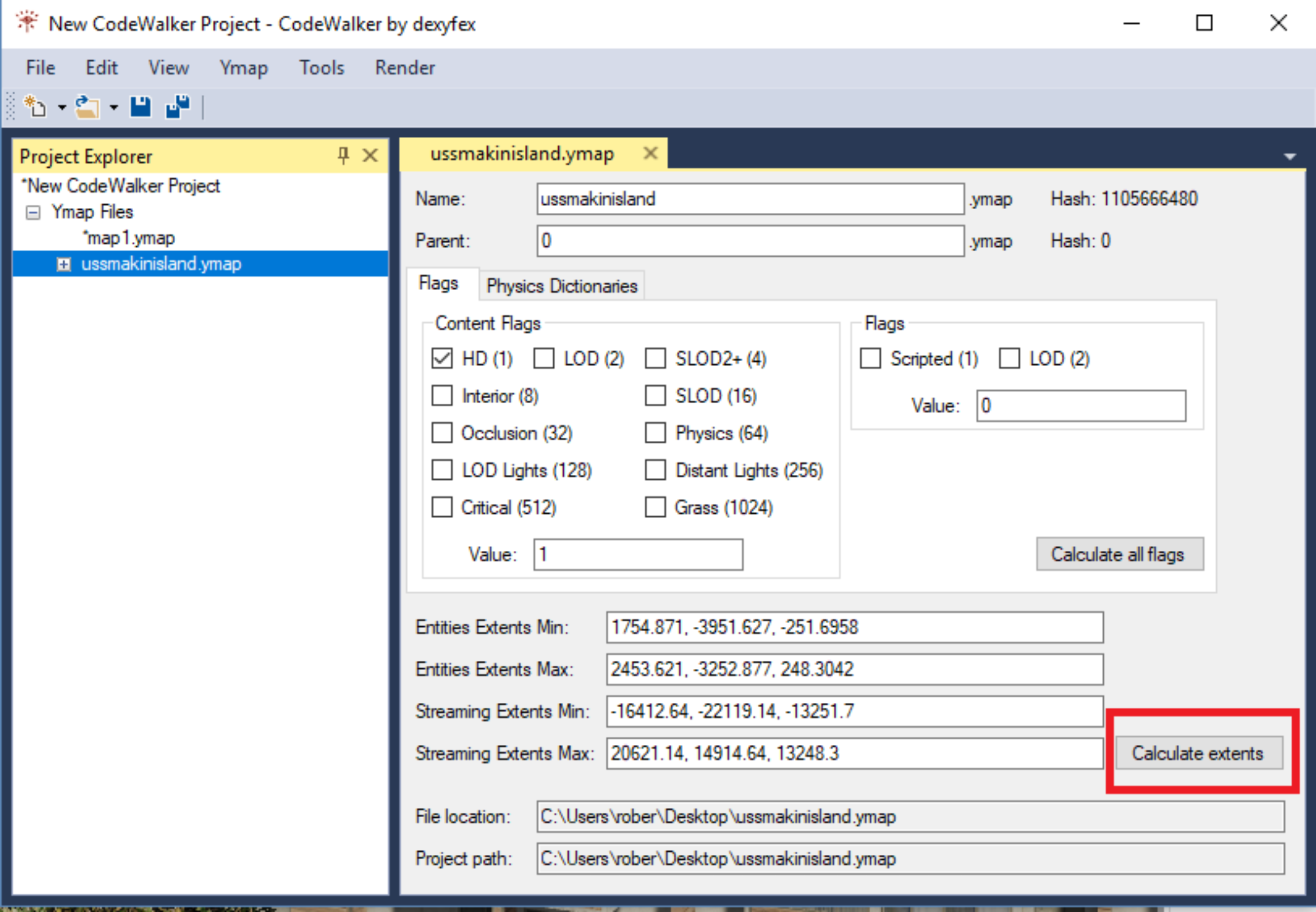Click the Save All toolbar icon
1316x912 pixels.
coord(178,107)
